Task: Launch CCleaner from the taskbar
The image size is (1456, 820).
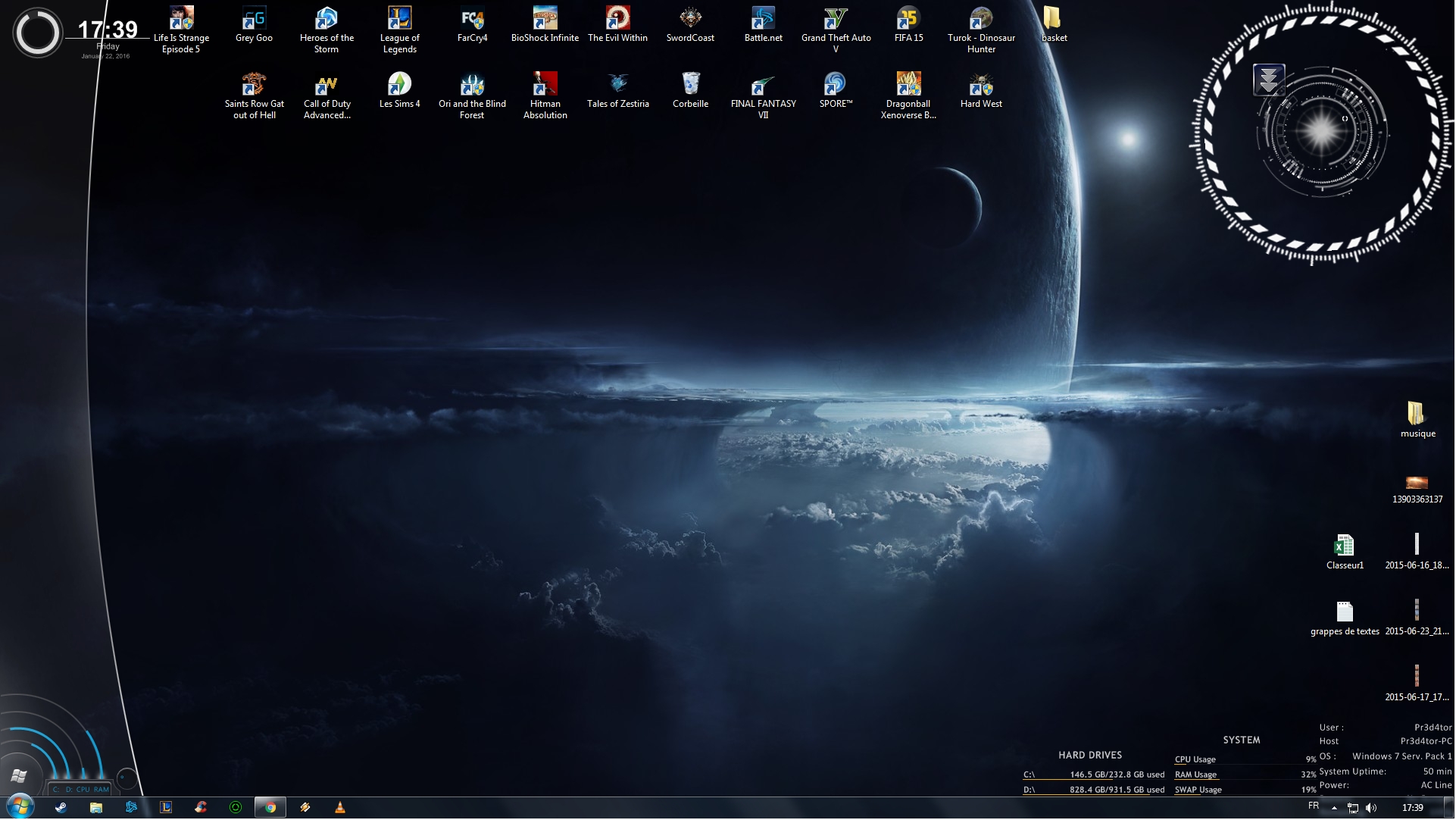Action: pos(201,809)
